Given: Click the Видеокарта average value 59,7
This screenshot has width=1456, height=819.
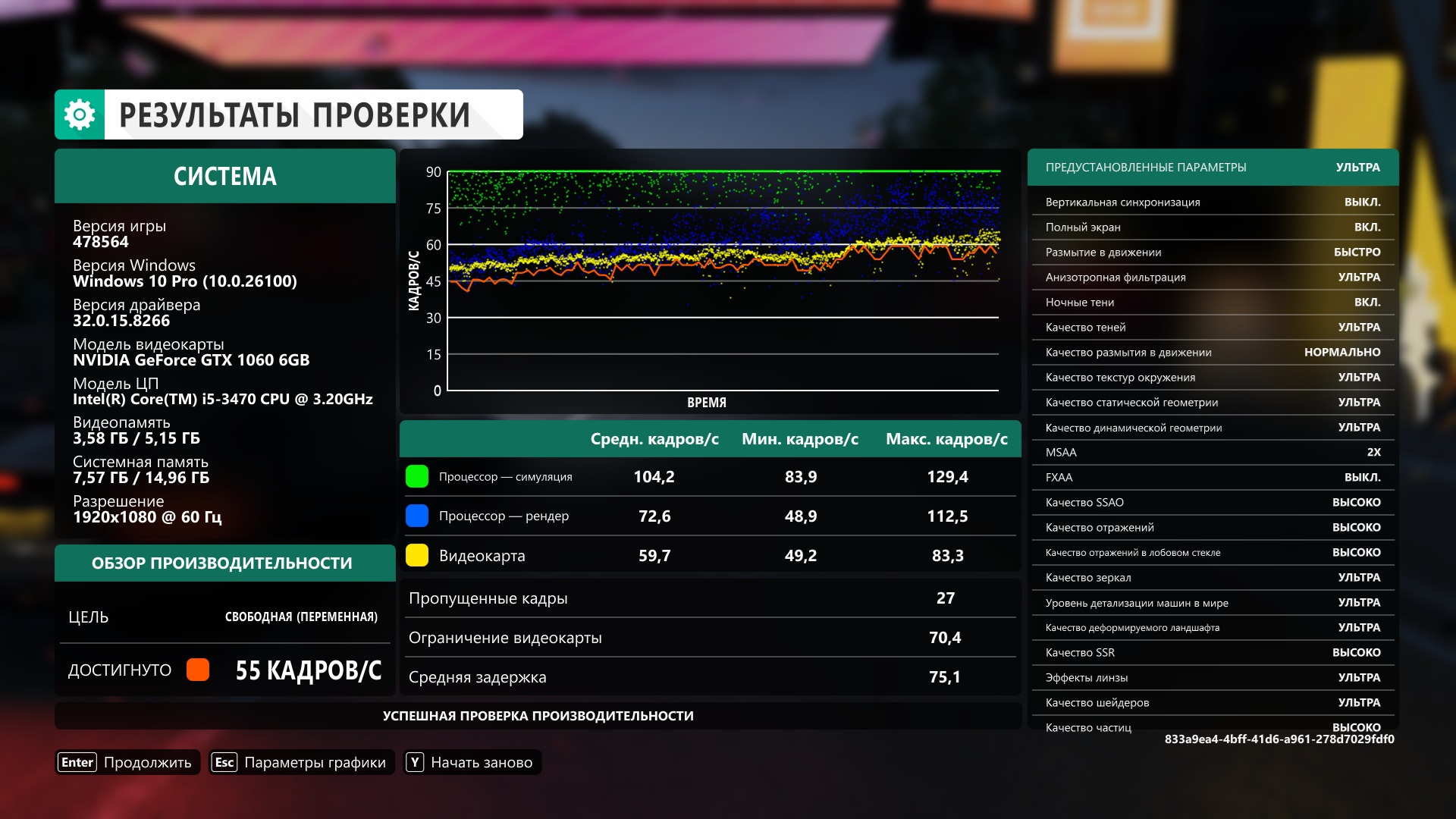Looking at the screenshot, I should 654,556.
